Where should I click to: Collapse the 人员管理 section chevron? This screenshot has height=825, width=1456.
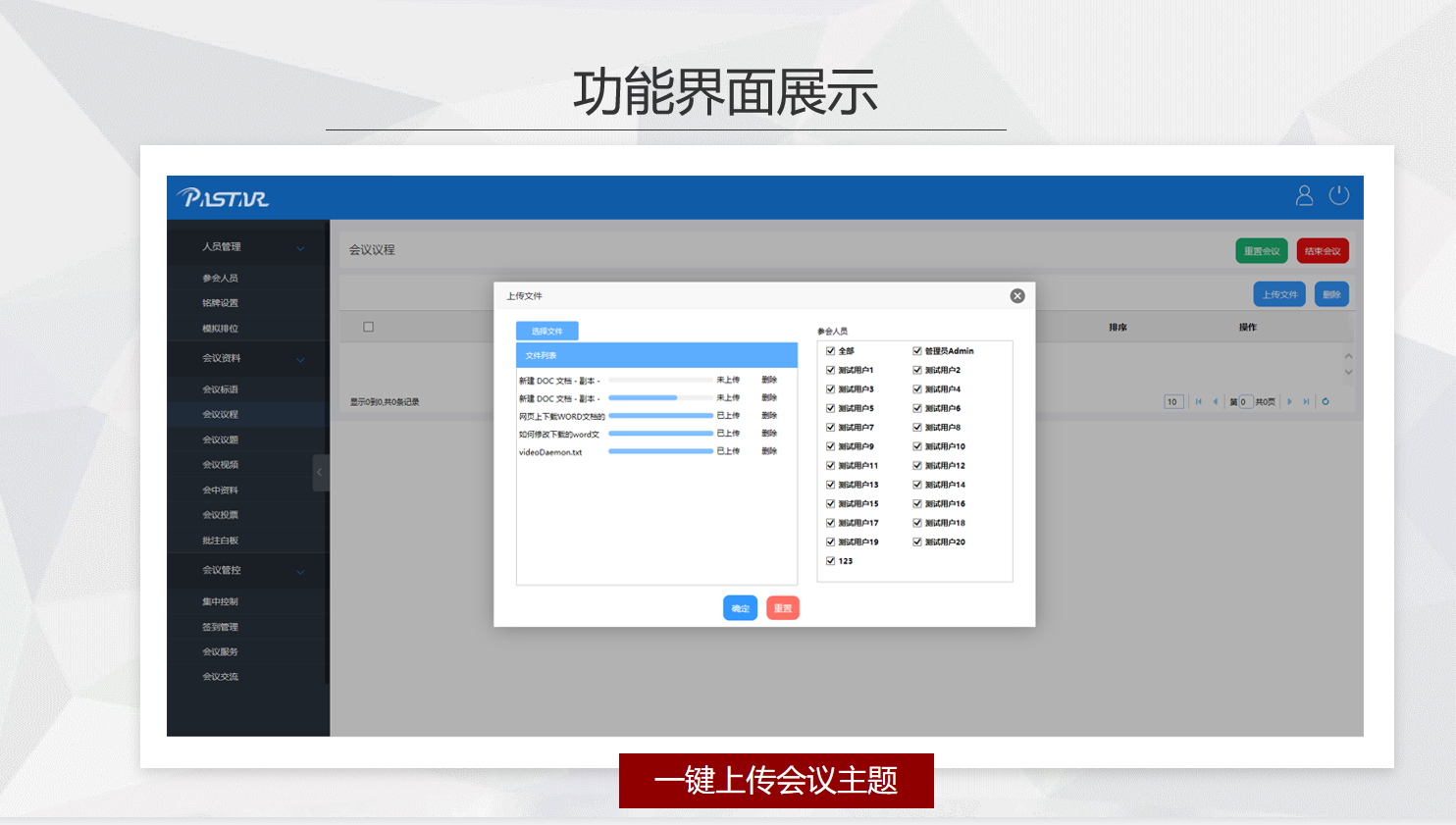tap(300, 248)
